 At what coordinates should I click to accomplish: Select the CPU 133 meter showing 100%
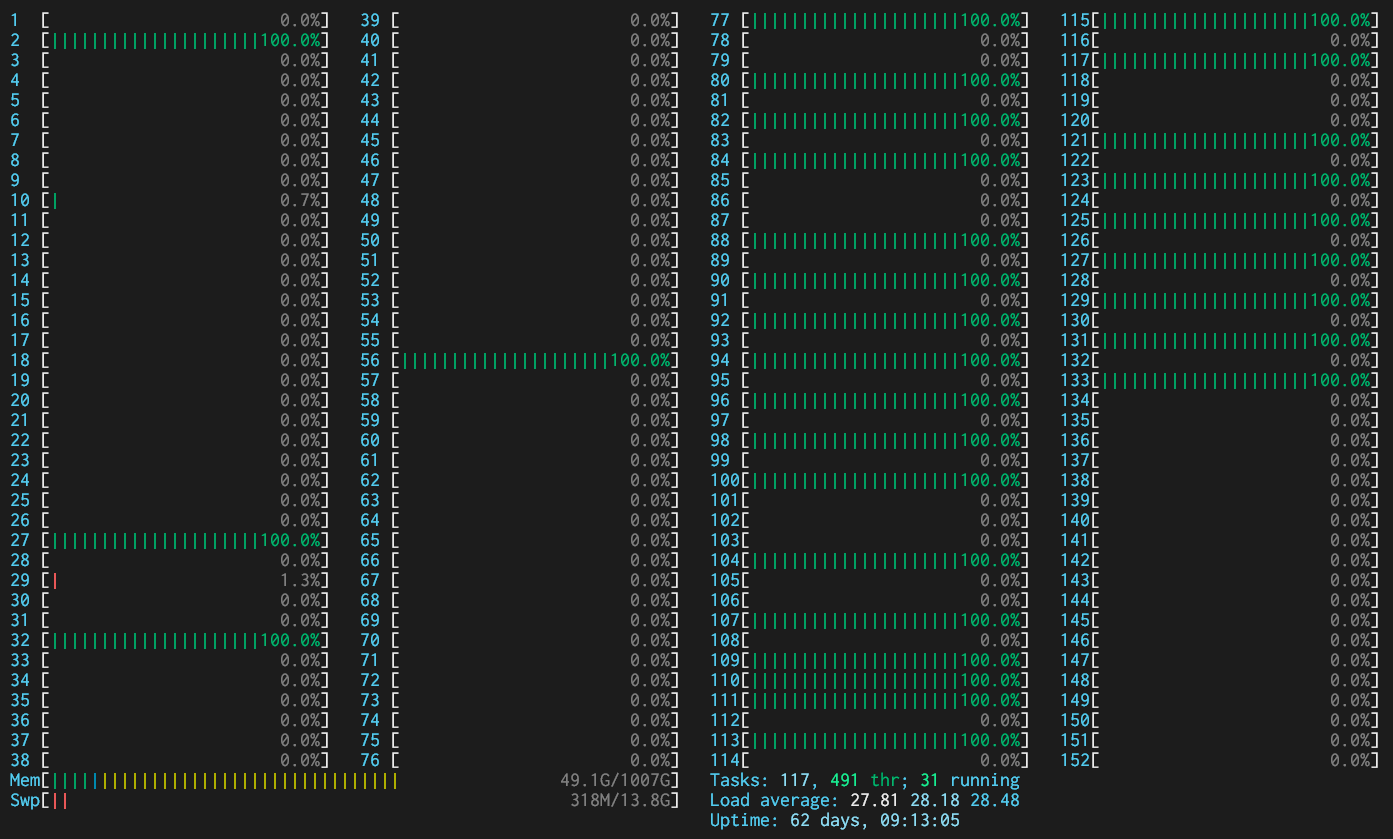click(1230, 380)
